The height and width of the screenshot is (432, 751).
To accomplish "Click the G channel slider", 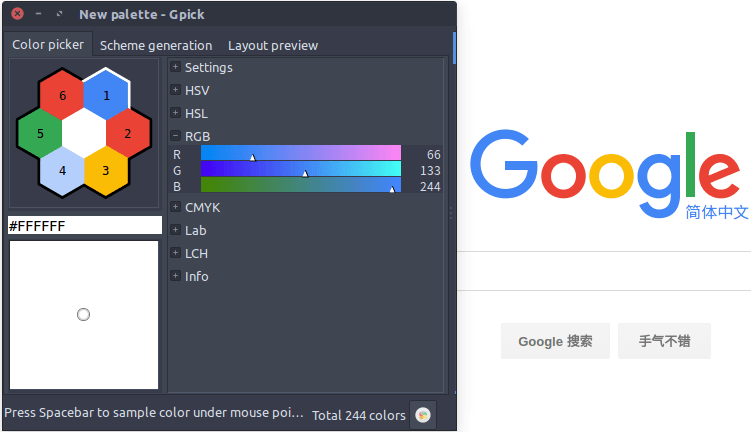I will 301,169.
